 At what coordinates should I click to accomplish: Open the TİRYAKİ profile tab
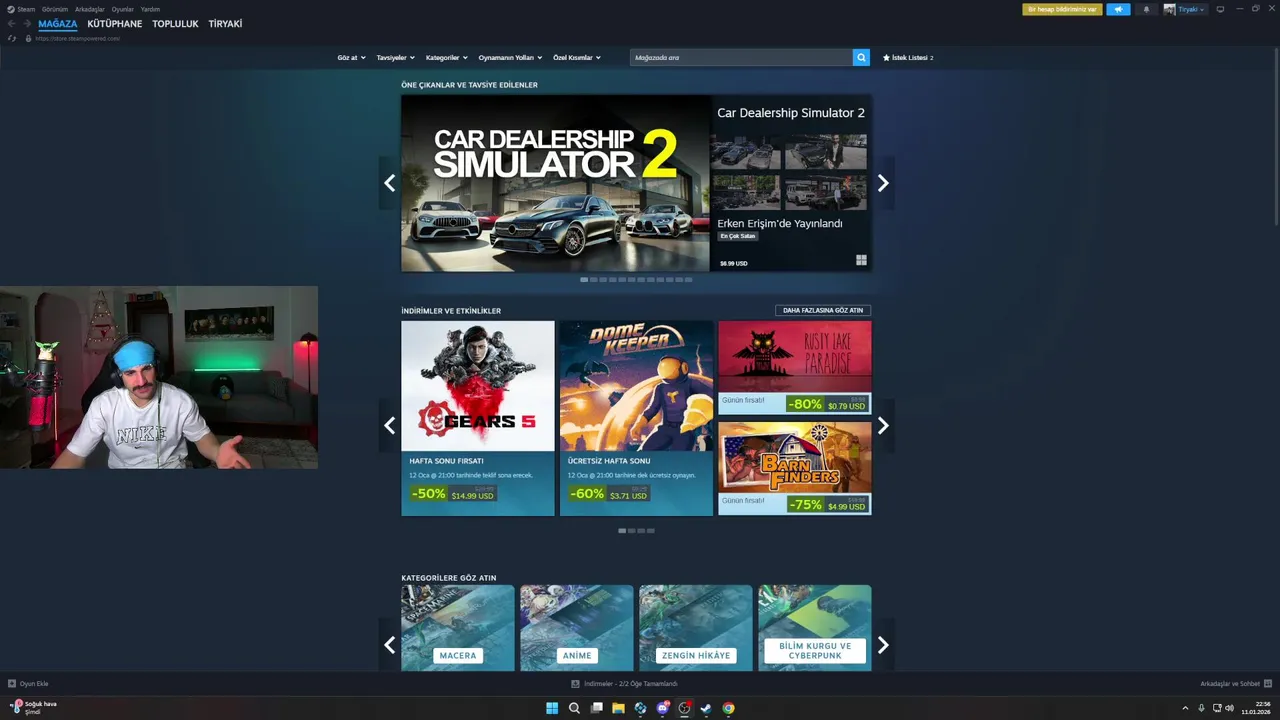tap(225, 24)
